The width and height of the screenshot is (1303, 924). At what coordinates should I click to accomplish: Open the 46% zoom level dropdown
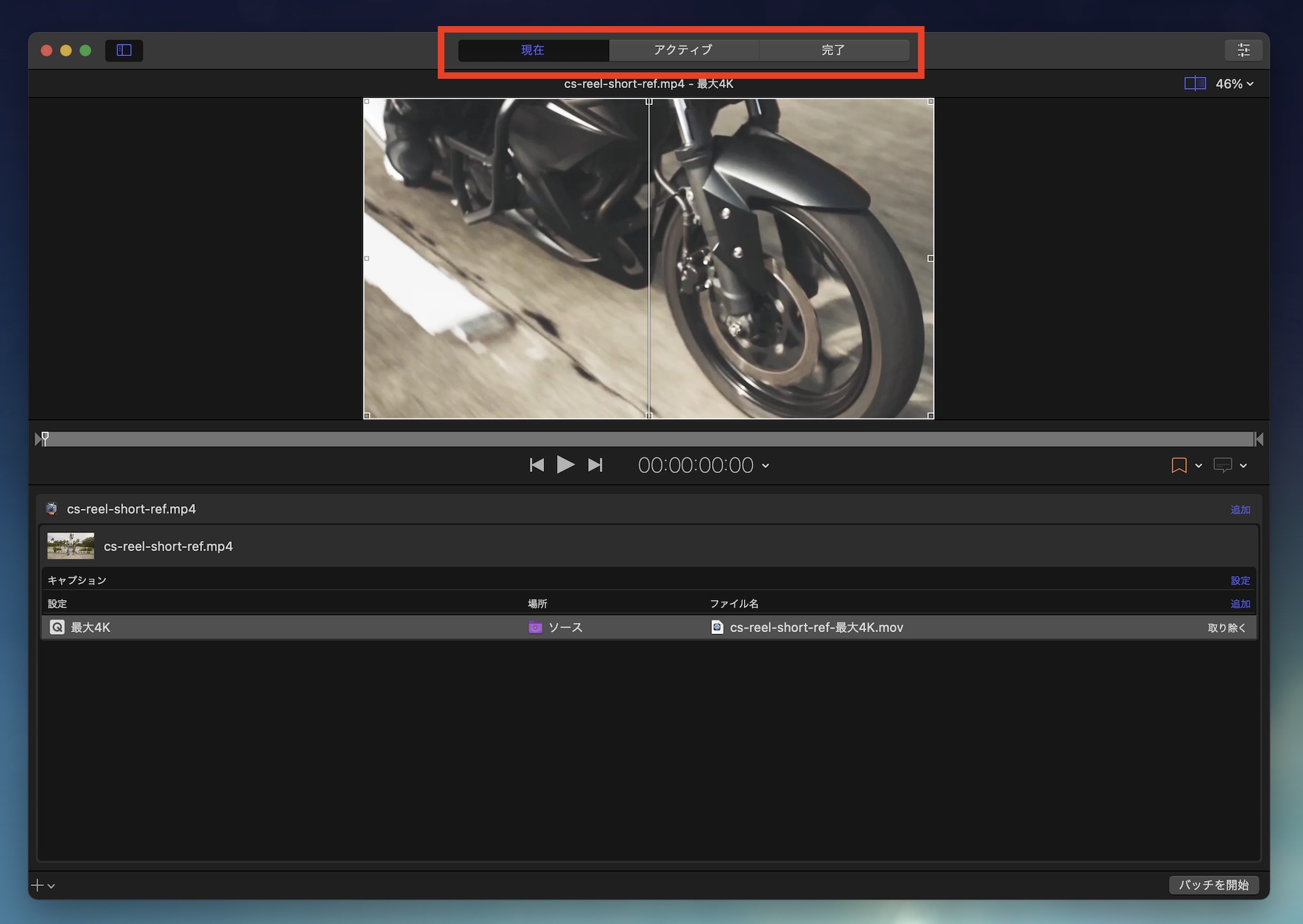point(1235,83)
